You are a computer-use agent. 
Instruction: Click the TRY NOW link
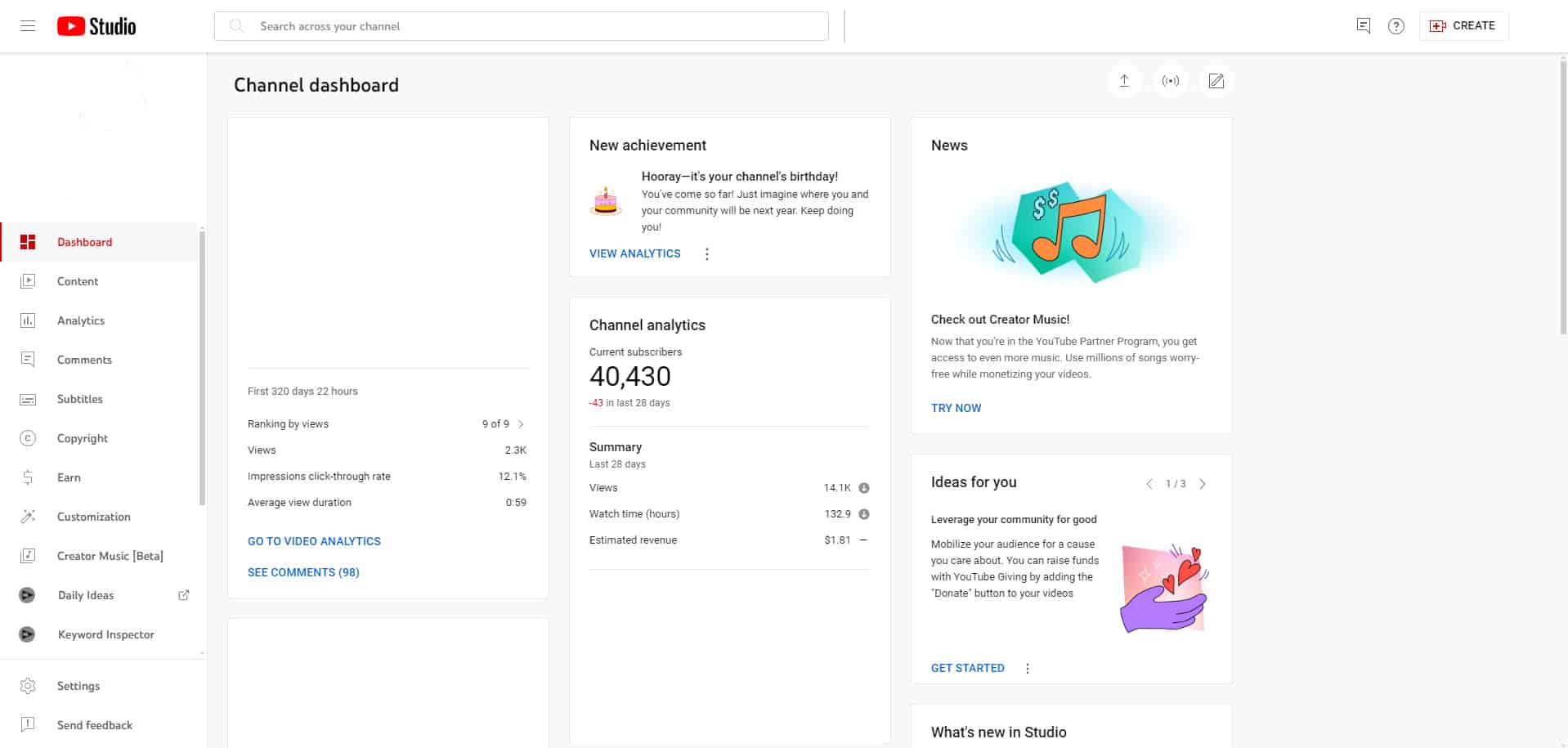pyautogui.click(x=956, y=408)
